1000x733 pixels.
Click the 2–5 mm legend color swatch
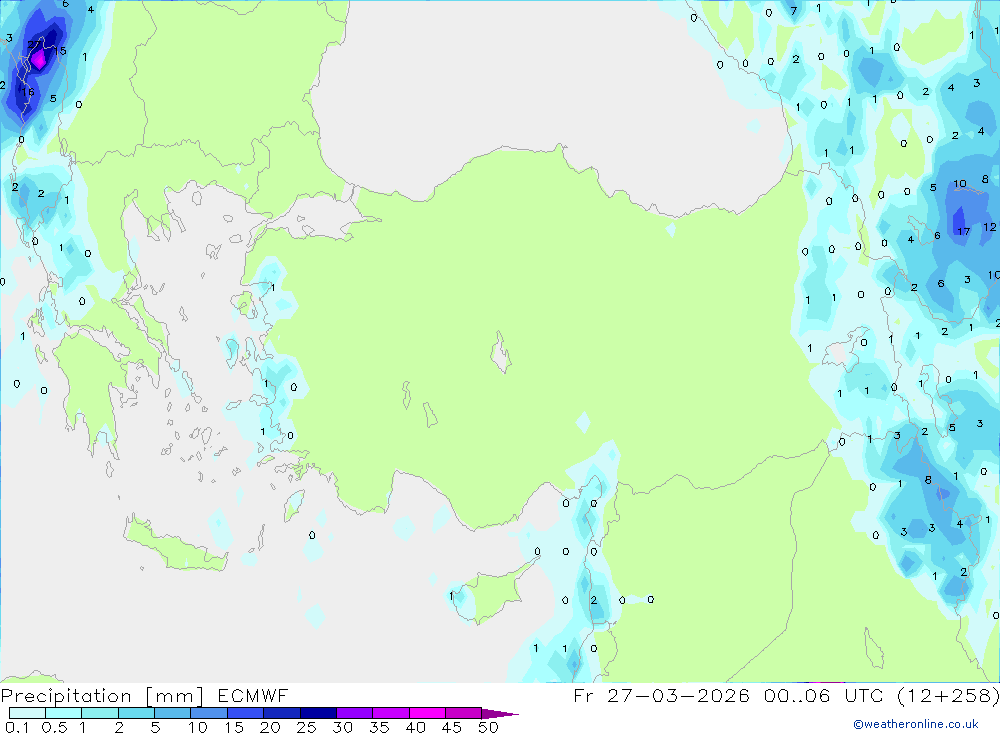pyautogui.click(x=136, y=713)
